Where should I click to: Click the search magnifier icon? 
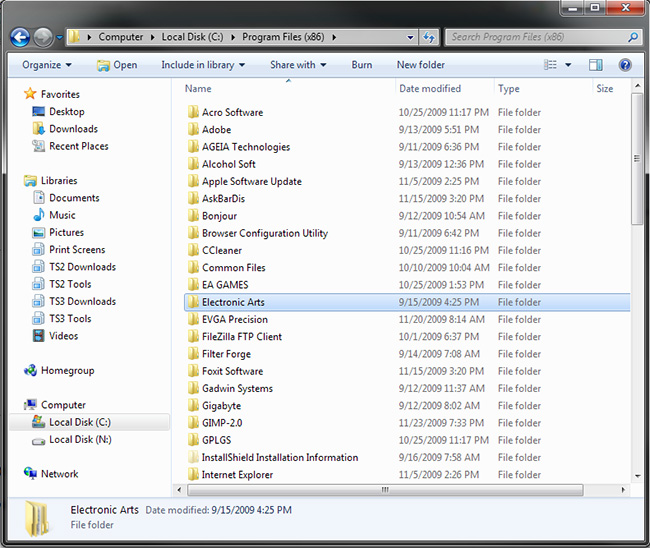(x=633, y=37)
